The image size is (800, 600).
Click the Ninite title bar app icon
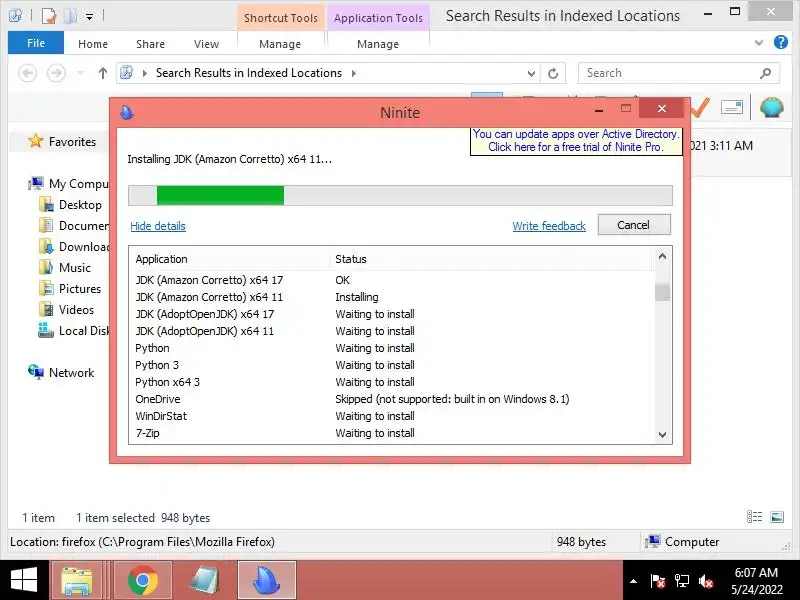coord(127,112)
